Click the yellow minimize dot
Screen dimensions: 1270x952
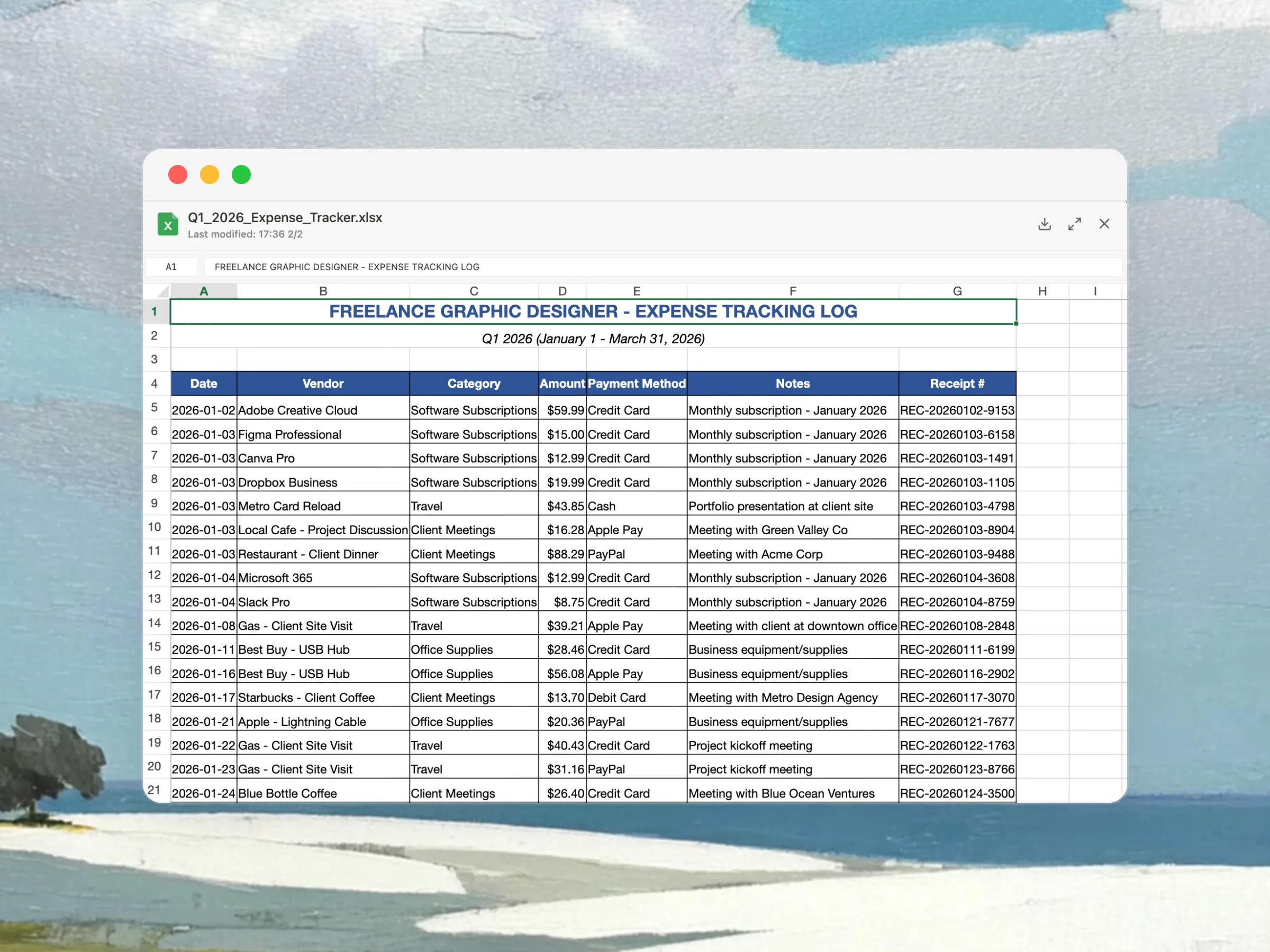(210, 175)
